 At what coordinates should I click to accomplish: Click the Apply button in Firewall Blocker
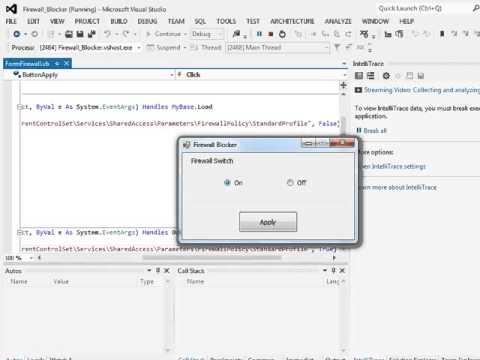268,222
